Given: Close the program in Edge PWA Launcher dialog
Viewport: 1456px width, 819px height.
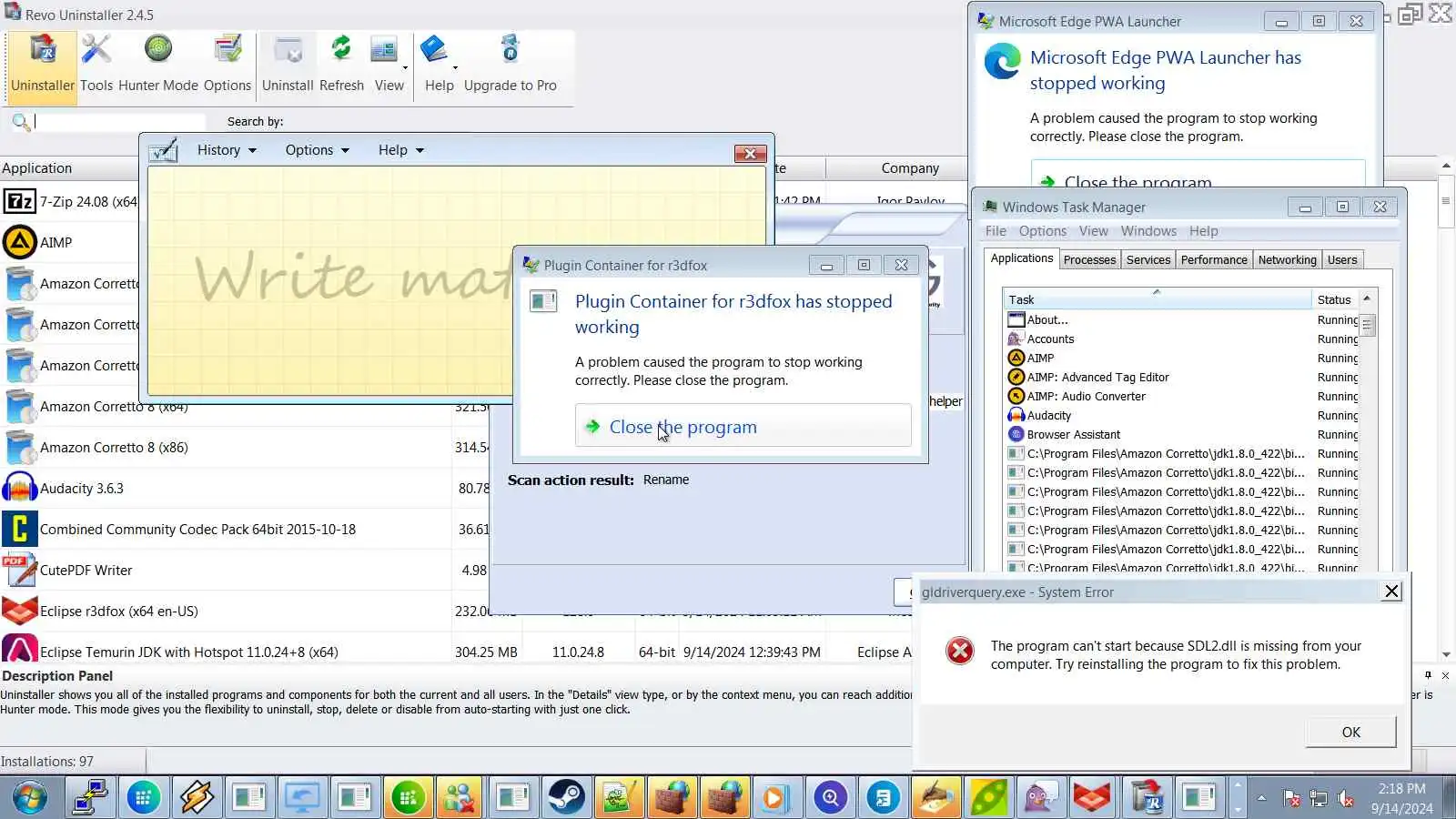Looking at the screenshot, I should pyautogui.click(x=1198, y=175).
